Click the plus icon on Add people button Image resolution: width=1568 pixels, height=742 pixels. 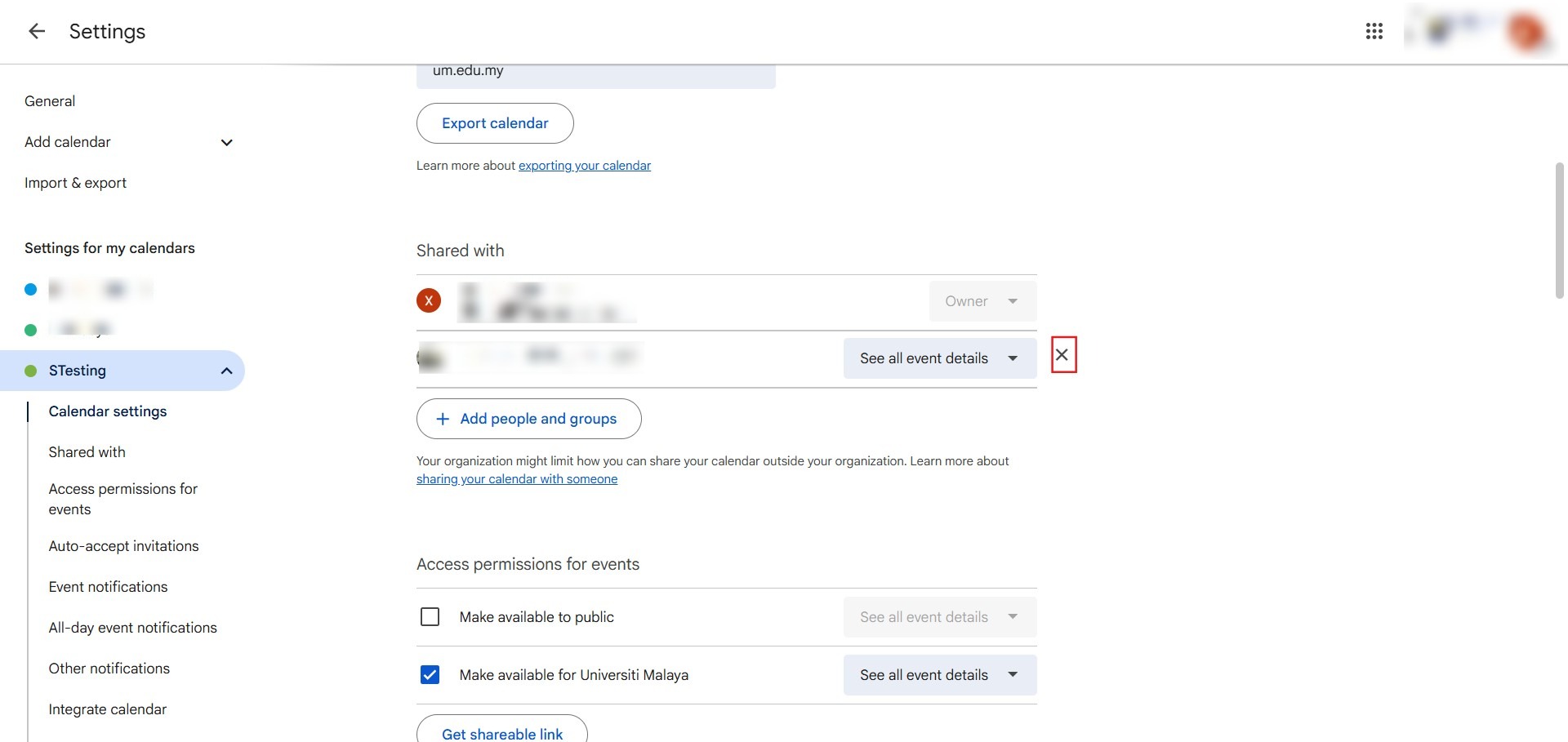pyautogui.click(x=443, y=419)
